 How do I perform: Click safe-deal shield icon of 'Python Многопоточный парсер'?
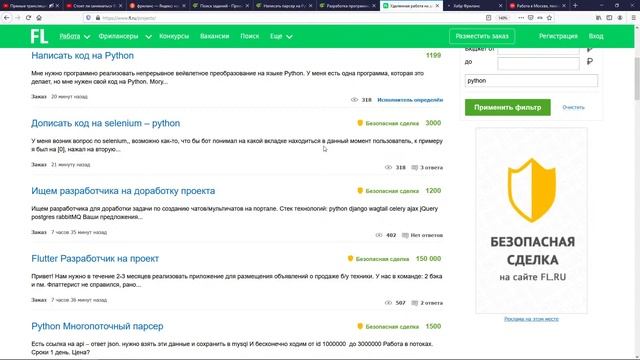pyautogui.click(x=360, y=326)
